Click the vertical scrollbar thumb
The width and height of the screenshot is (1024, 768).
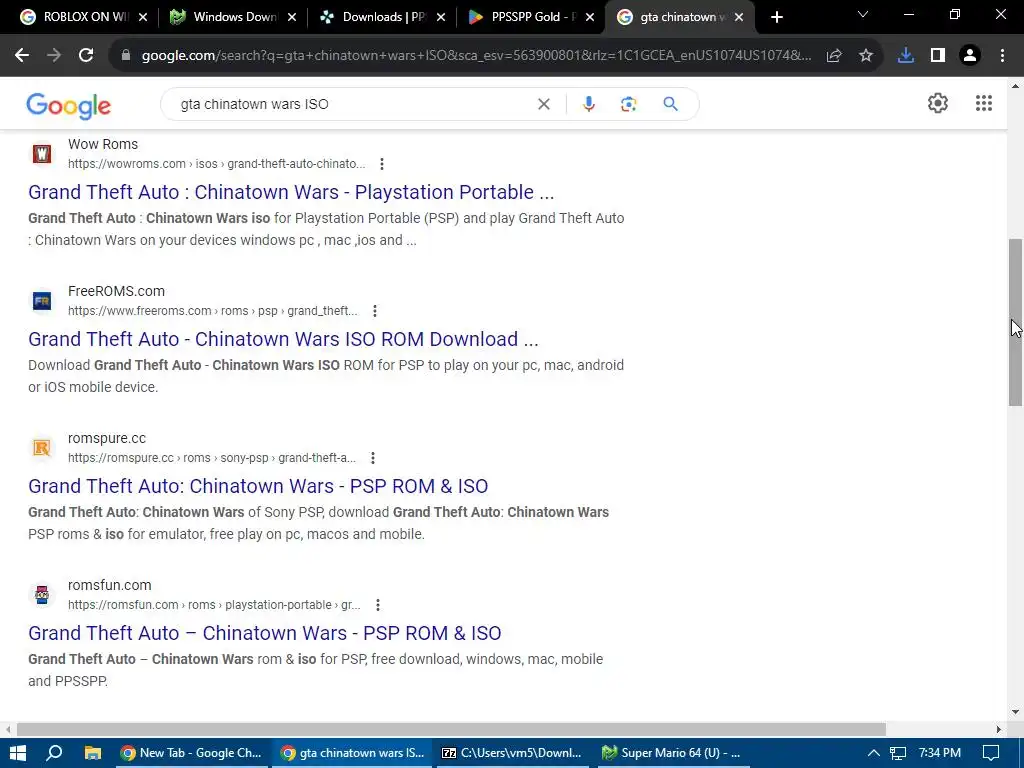[x=1015, y=323]
